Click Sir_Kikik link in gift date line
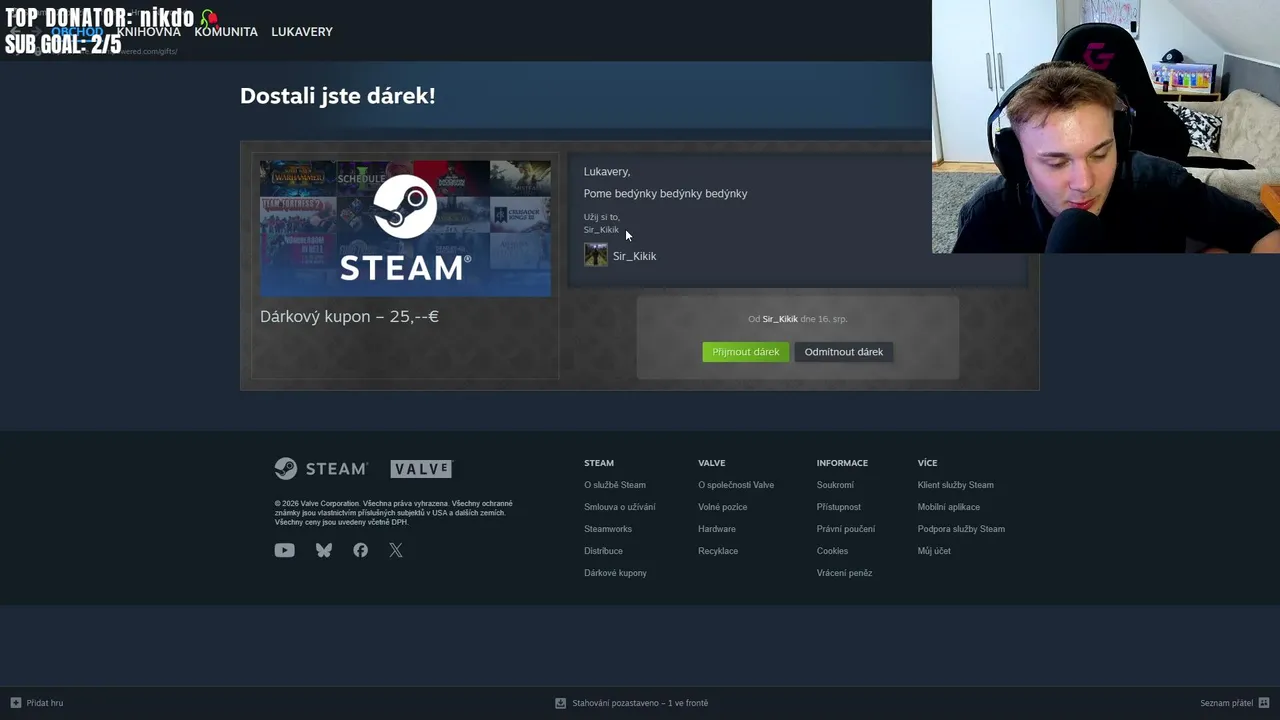This screenshot has height=720, width=1280. click(780, 319)
